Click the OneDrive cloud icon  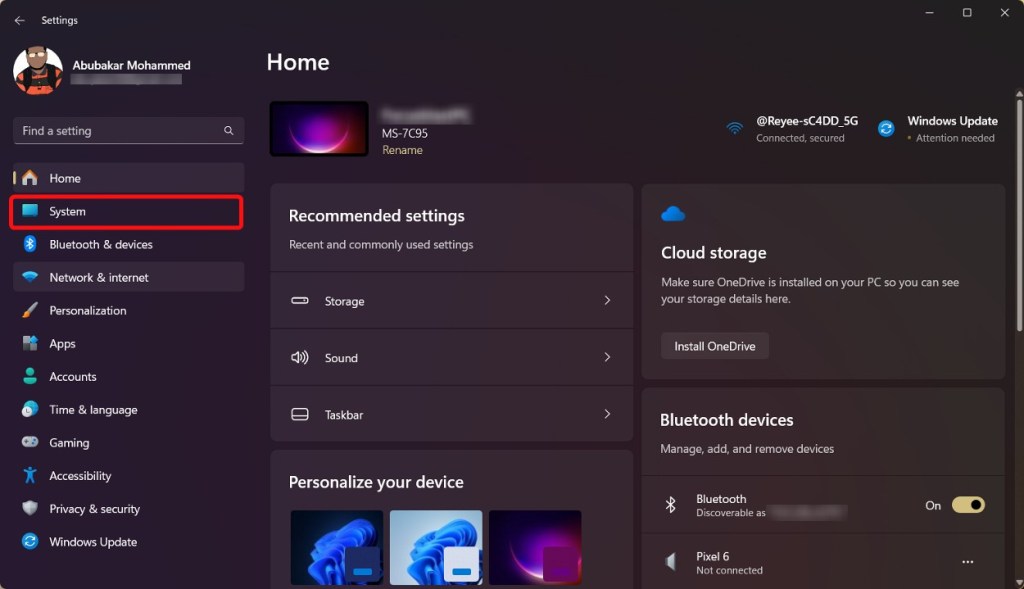point(673,214)
